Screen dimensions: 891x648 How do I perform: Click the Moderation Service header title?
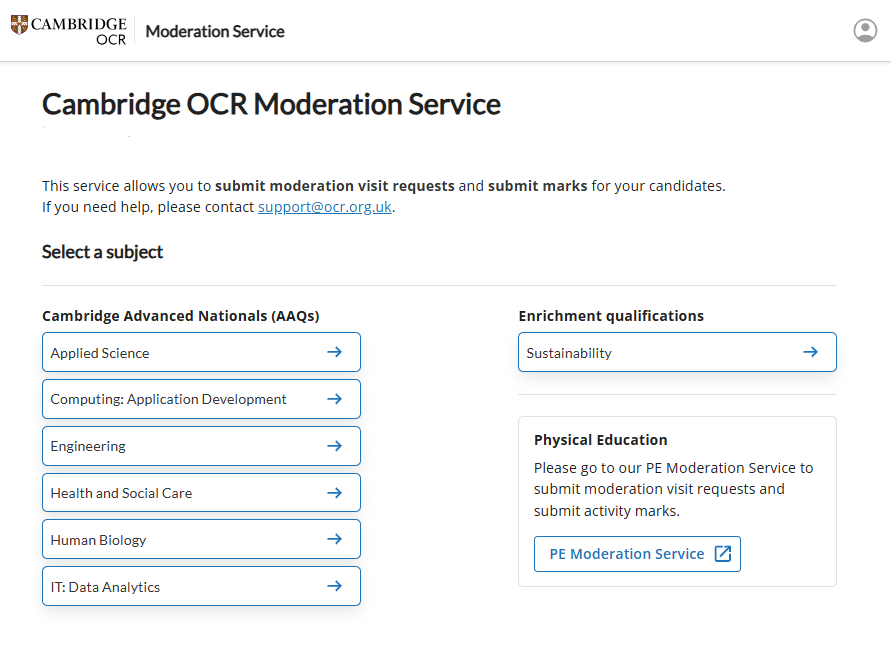(x=215, y=31)
